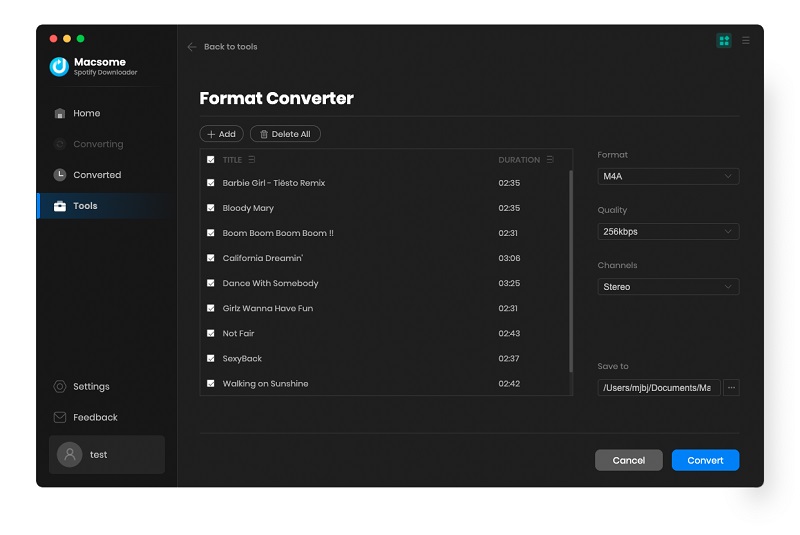The height and width of the screenshot is (535, 800).
Task: Open the Quality dropdown showing 256kbps
Action: pos(668,232)
